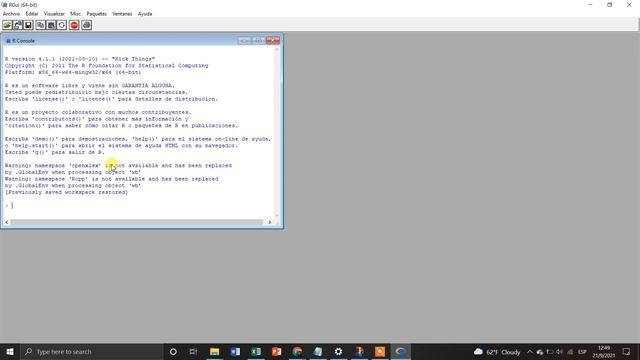The width and height of the screenshot is (640, 360).
Task: Click the "Escriba 'q()' para salir de R" line
Action: [x=55, y=152]
